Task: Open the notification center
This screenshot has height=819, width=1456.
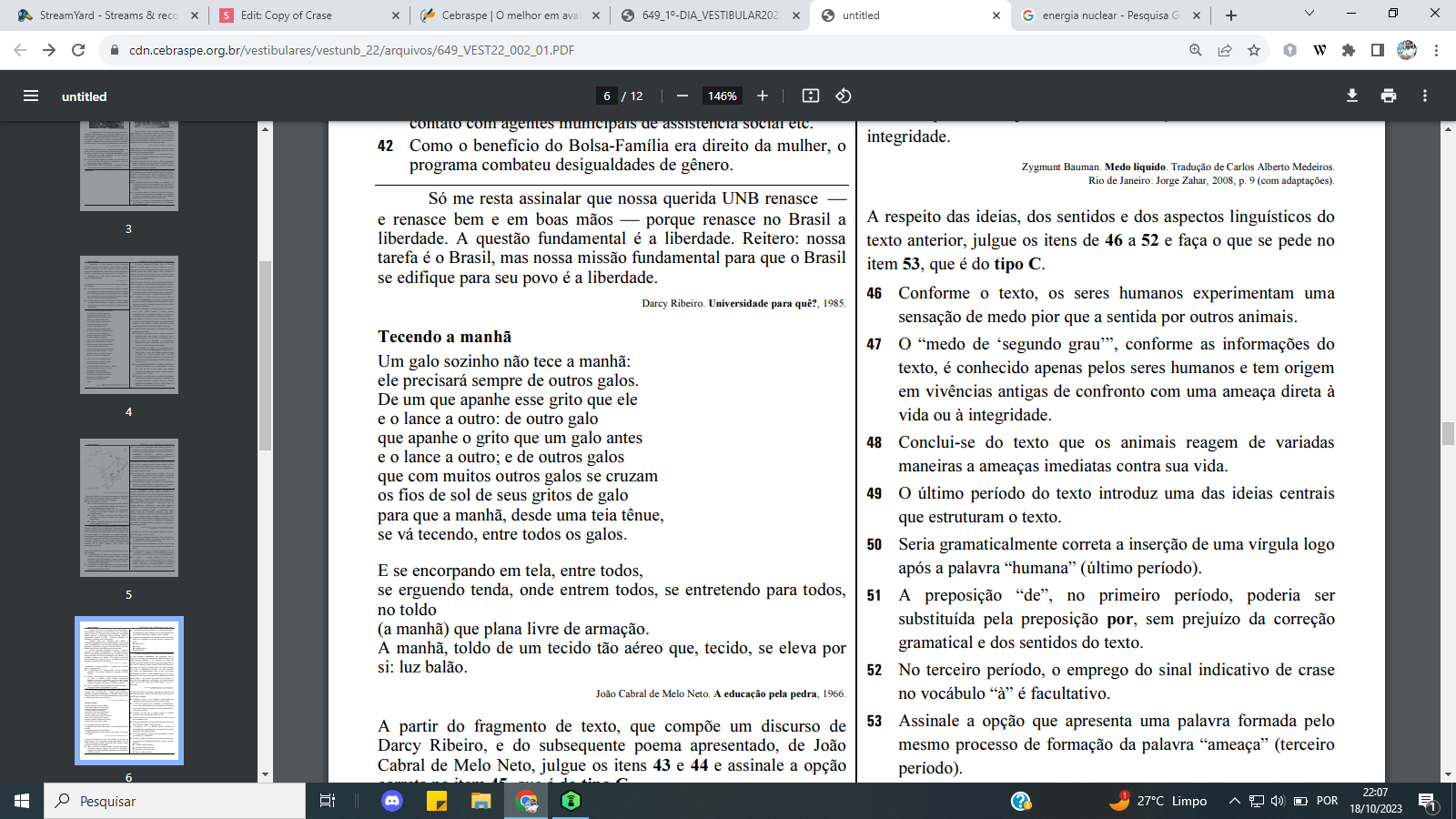Action: pos(1428,802)
